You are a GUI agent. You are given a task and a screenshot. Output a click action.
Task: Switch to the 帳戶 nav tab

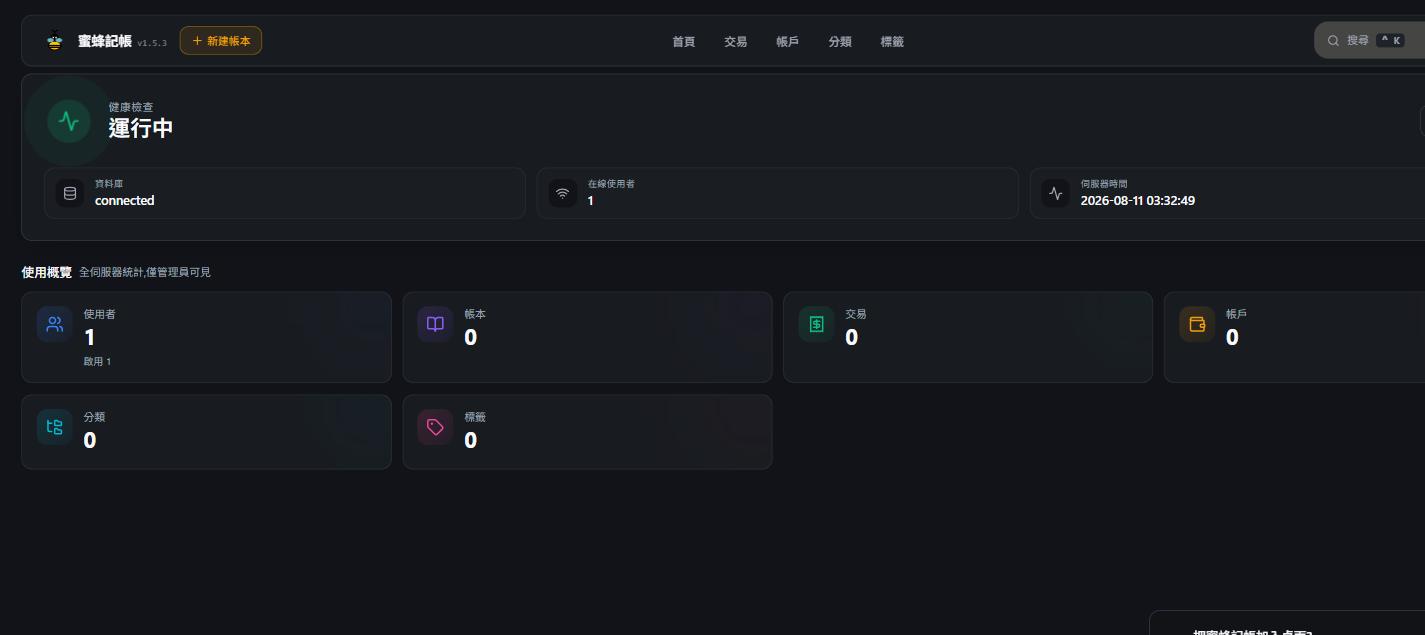point(788,42)
